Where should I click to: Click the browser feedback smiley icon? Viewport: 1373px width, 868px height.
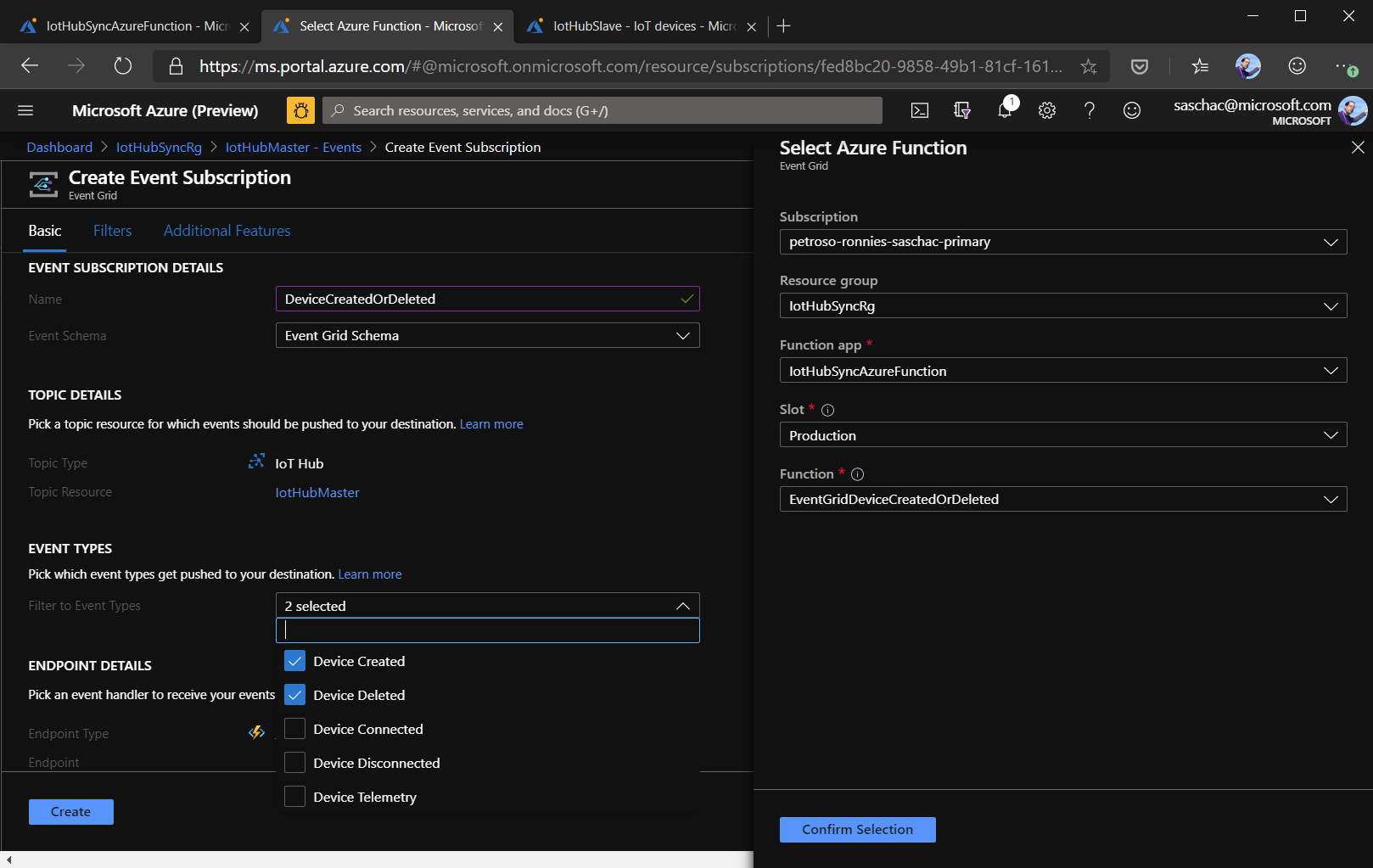tap(1297, 65)
